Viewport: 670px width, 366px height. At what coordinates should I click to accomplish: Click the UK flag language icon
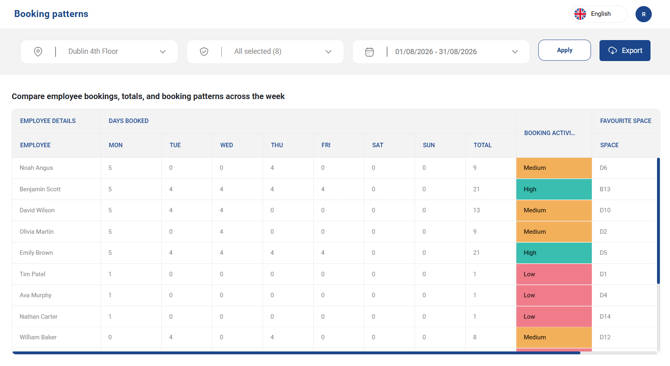pos(580,14)
